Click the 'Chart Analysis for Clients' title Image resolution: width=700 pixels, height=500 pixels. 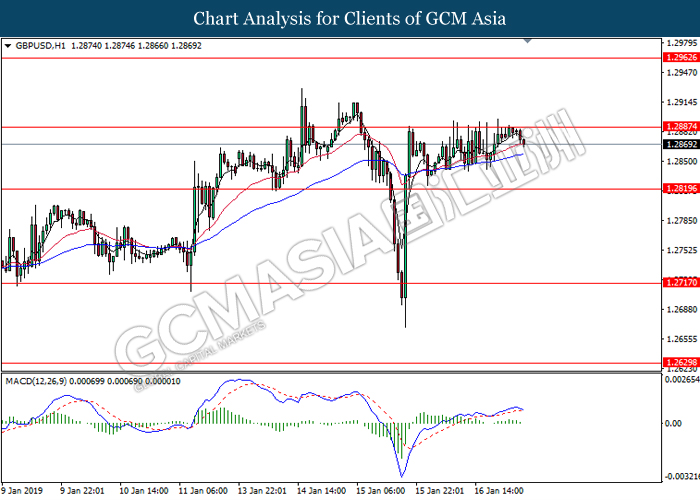(x=349, y=18)
